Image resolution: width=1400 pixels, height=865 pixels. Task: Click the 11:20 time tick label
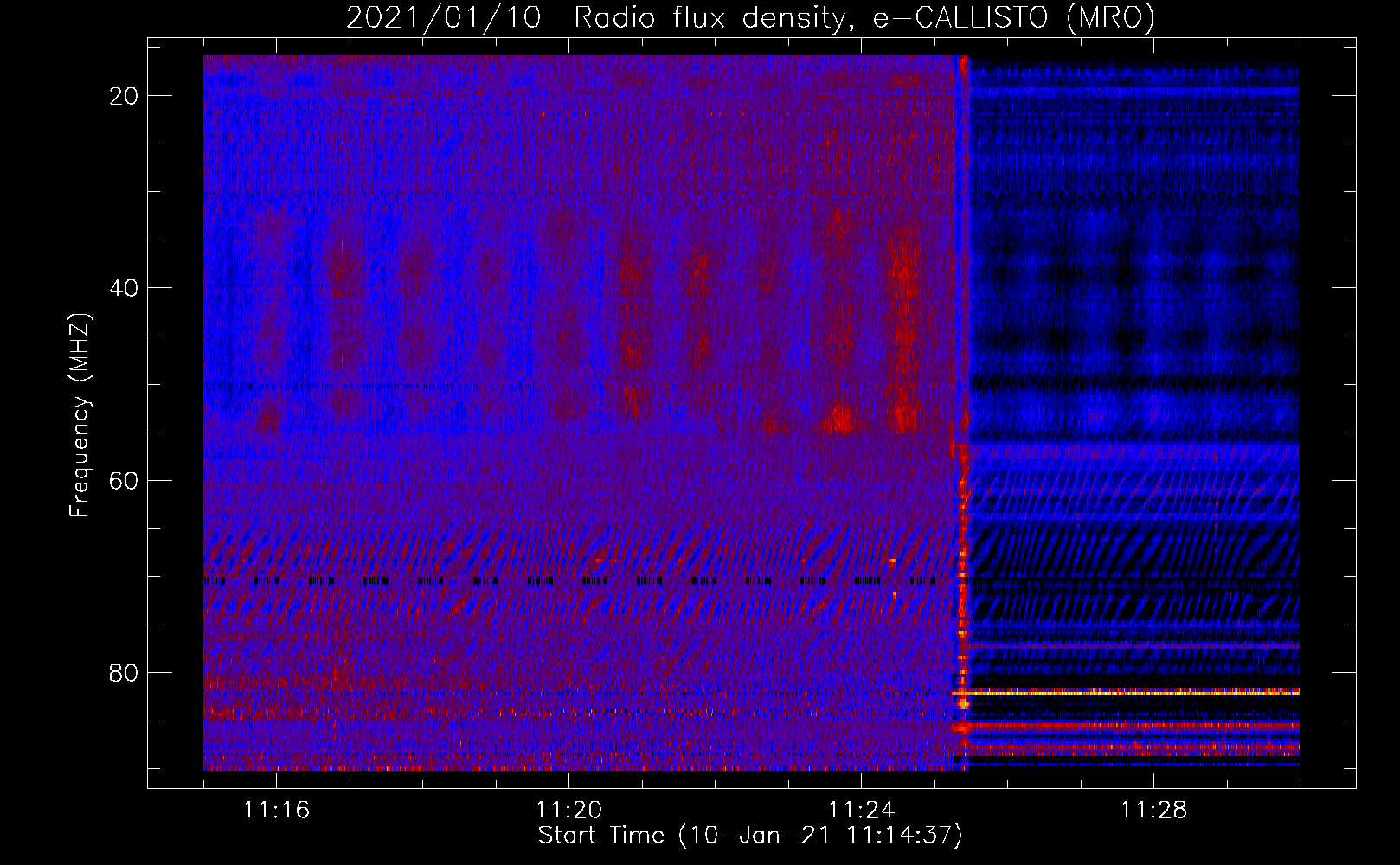(568, 811)
